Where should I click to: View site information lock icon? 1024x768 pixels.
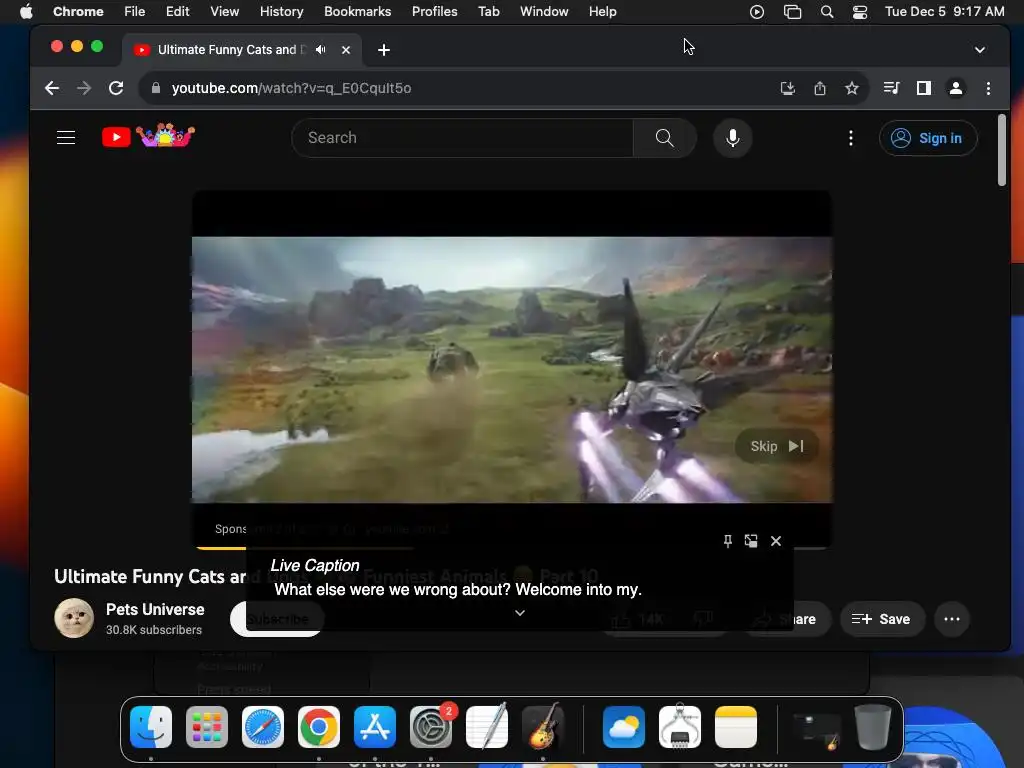point(155,88)
